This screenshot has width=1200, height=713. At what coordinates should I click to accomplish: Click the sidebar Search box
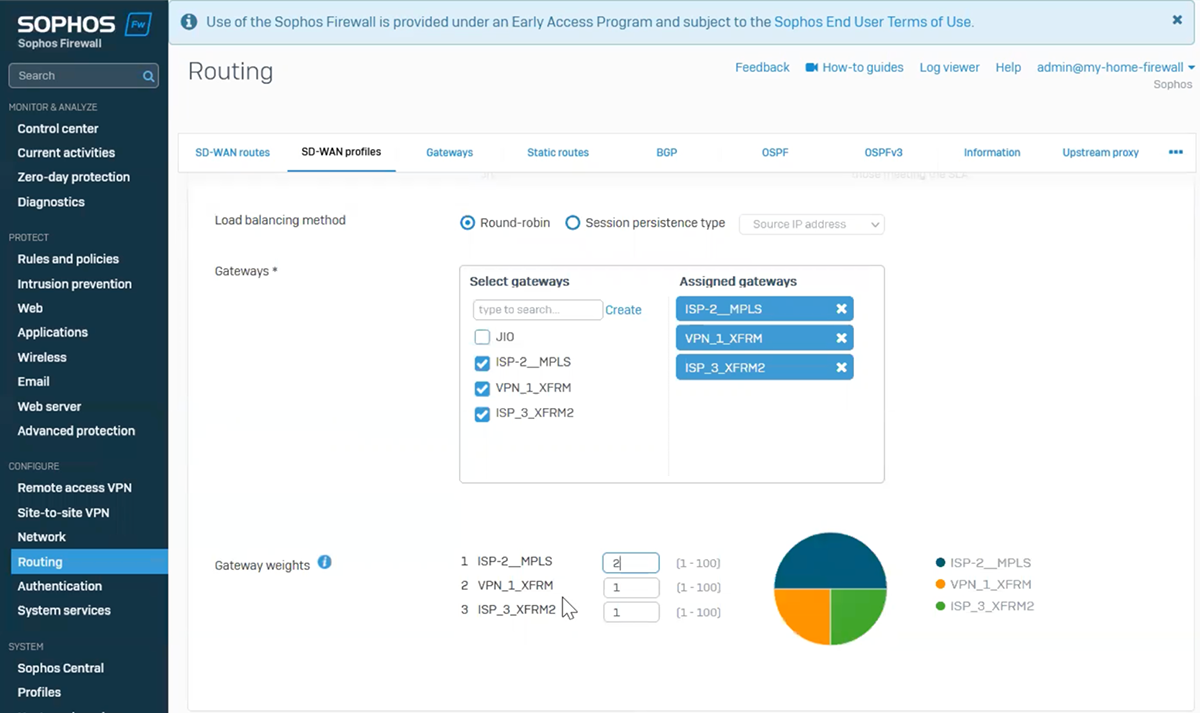click(x=83, y=76)
